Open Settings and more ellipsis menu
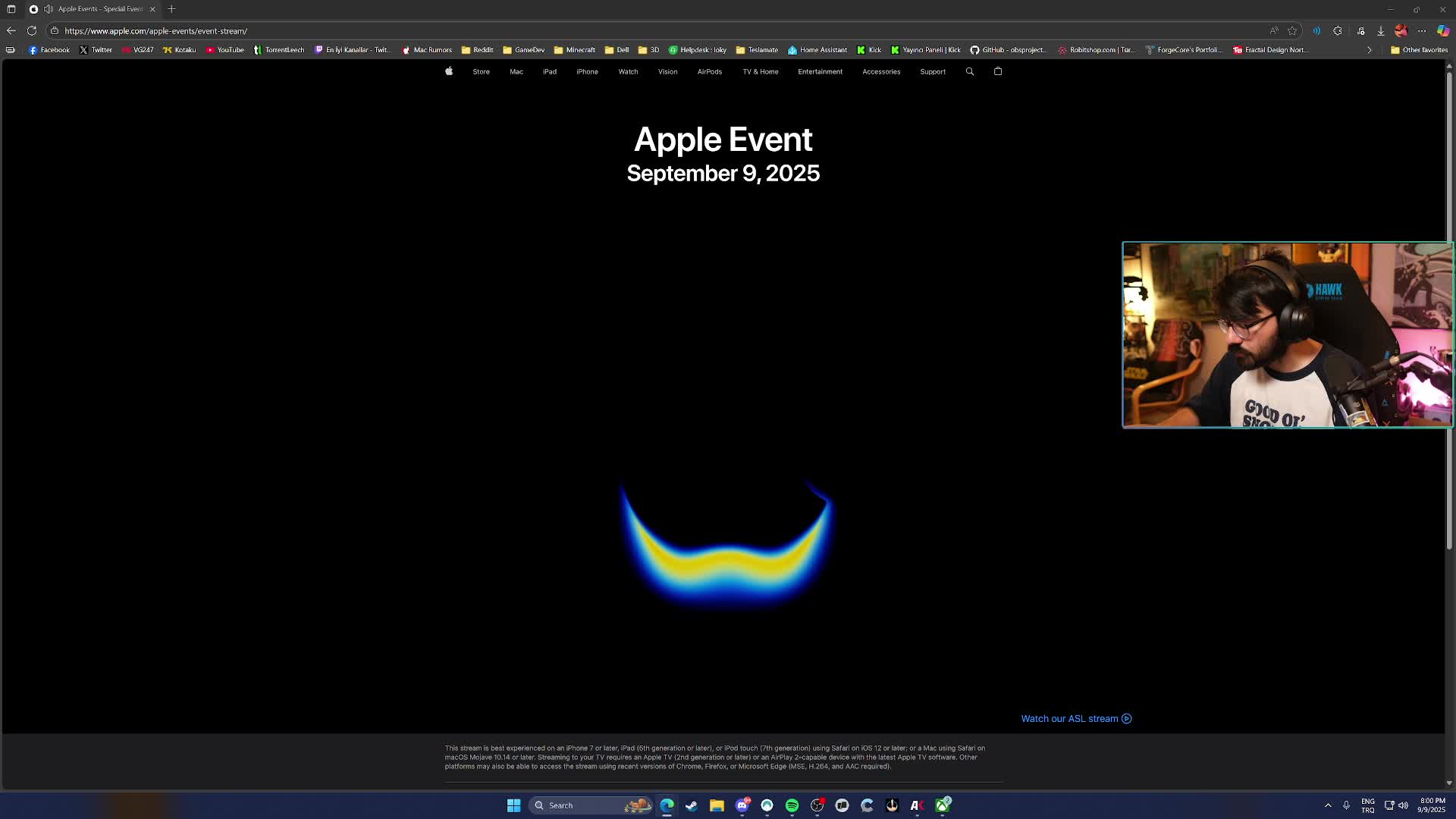Viewport: 1456px width, 819px height. pyautogui.click(x=1422, y=31)
